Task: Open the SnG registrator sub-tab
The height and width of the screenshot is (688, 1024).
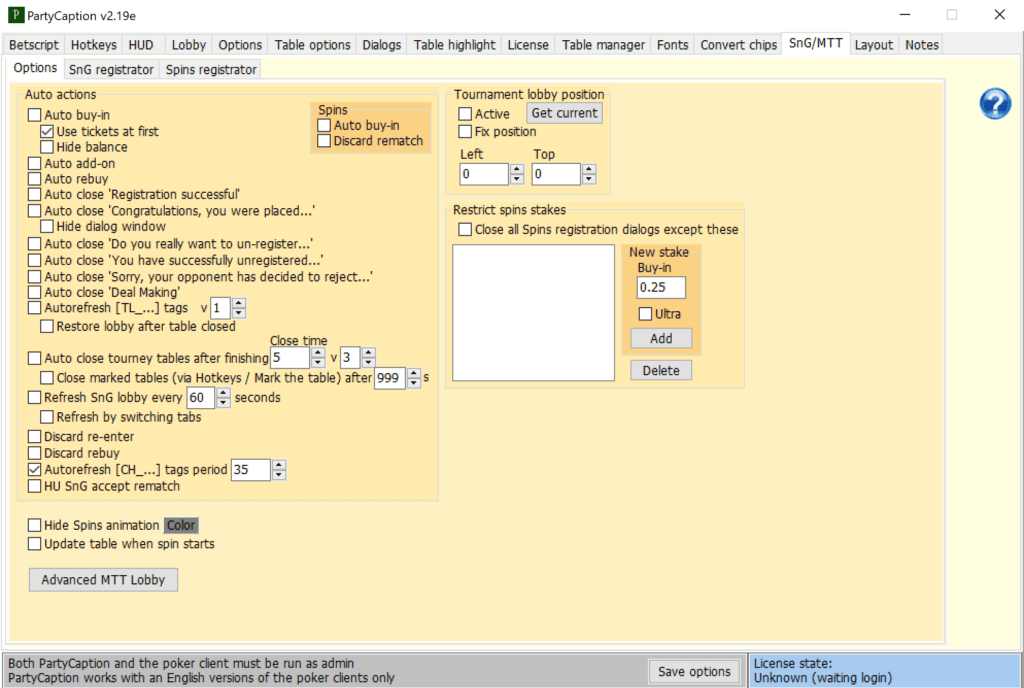Action: (111, 70)
